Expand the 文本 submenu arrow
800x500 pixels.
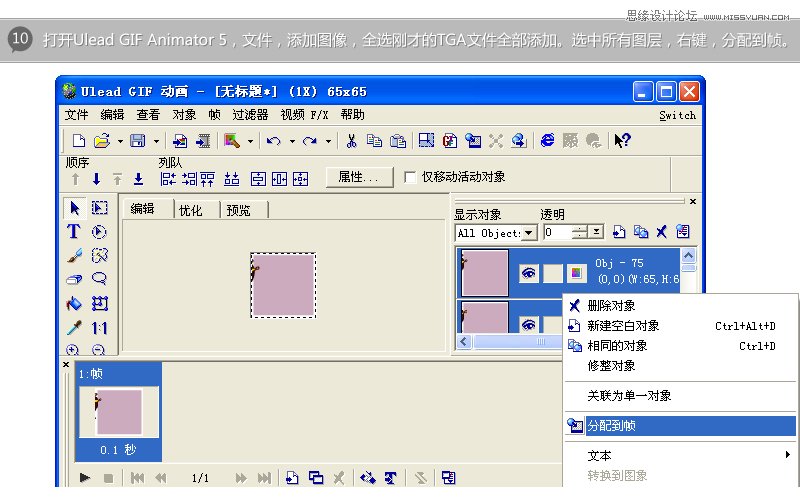tap(787, 455)
